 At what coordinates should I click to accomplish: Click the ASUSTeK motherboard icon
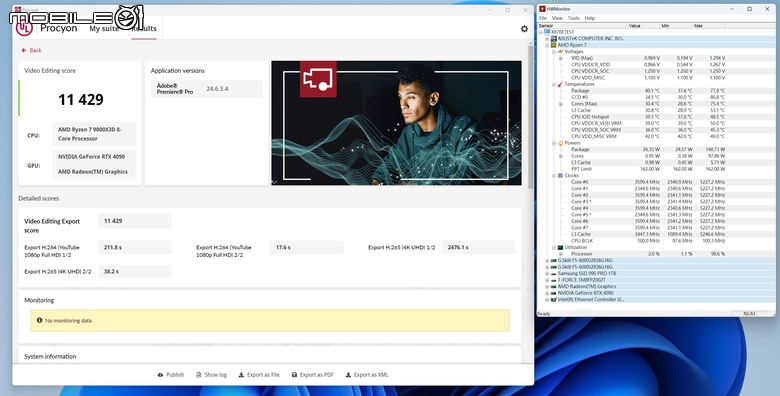tap(554, 38)
